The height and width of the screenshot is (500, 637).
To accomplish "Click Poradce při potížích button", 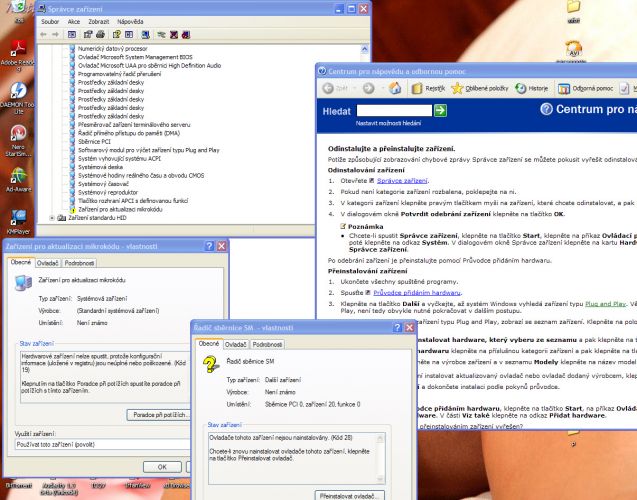I will click(x=159, y=415).
